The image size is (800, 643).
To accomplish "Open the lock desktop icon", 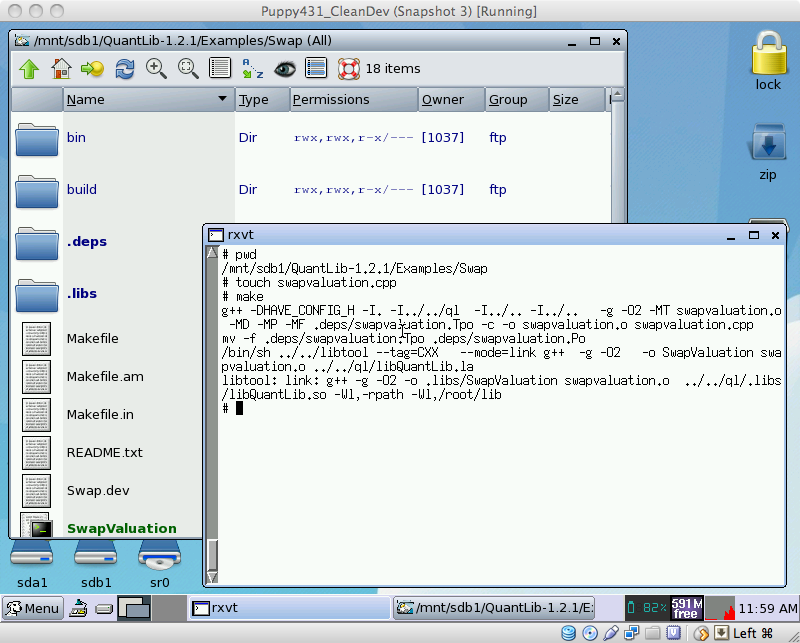I will (x=767, y=58).
